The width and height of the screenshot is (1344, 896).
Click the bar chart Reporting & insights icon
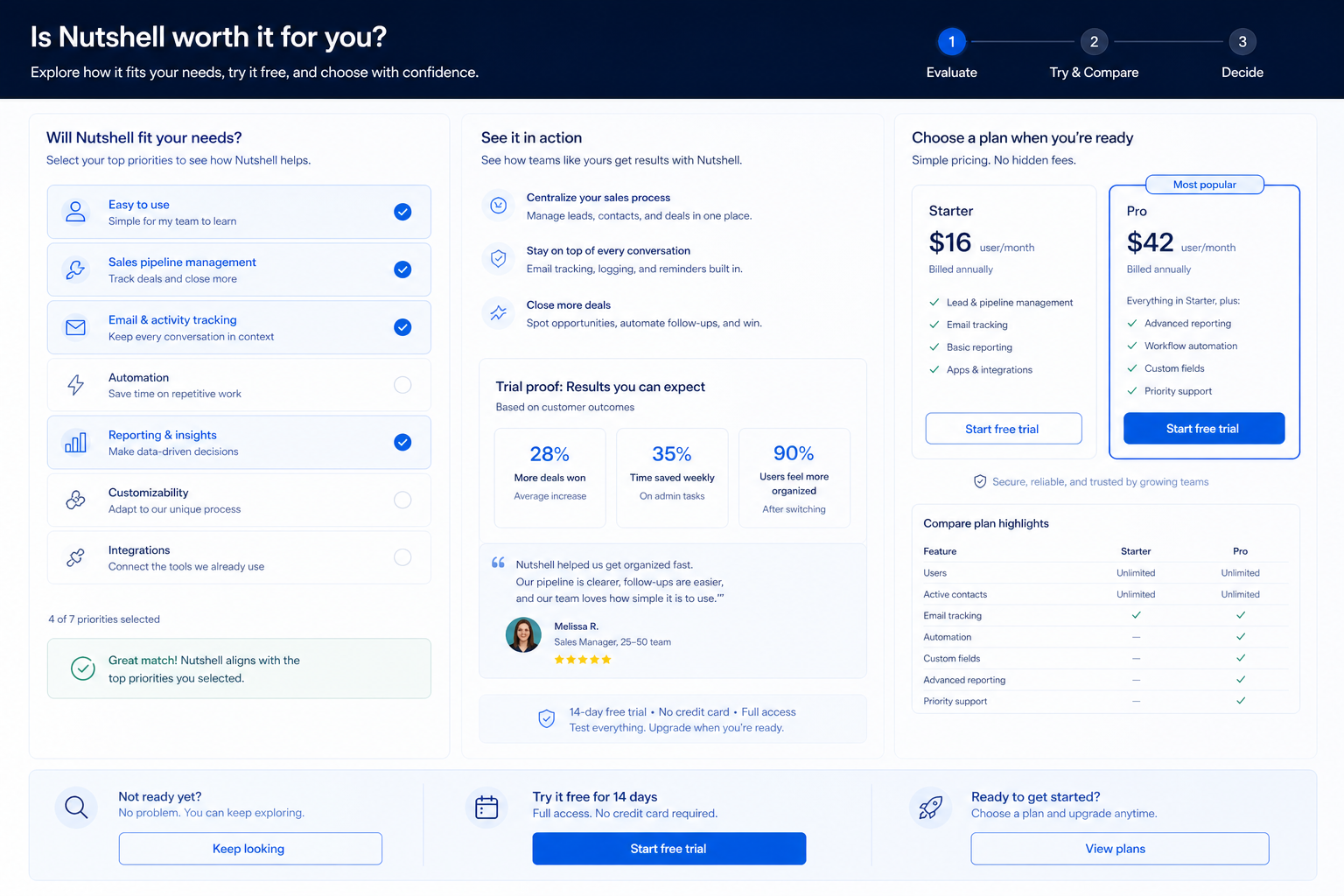click(x=76, y=443)
